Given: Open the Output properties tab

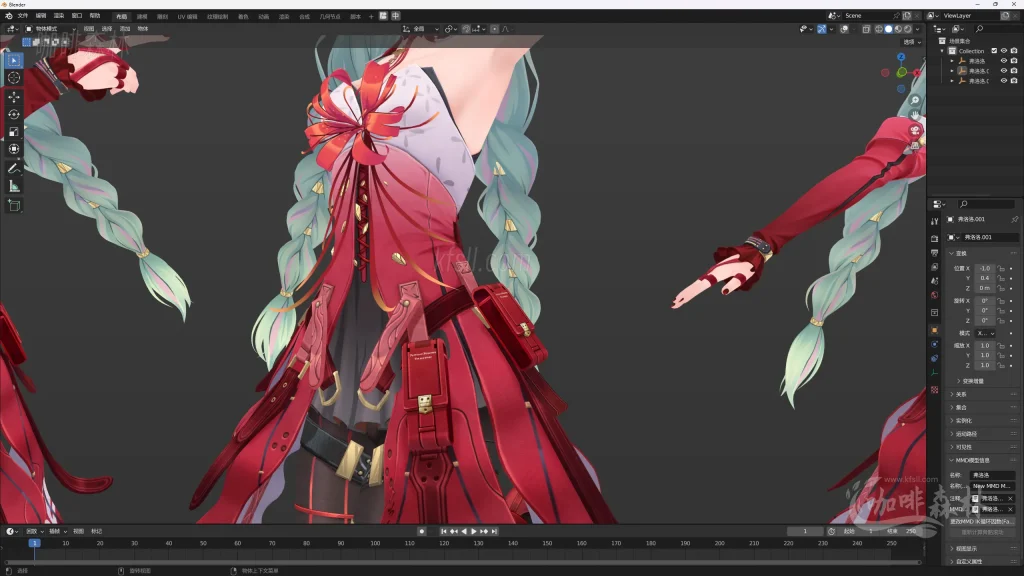Looking at the screenshot, I should tap(935, 253).
